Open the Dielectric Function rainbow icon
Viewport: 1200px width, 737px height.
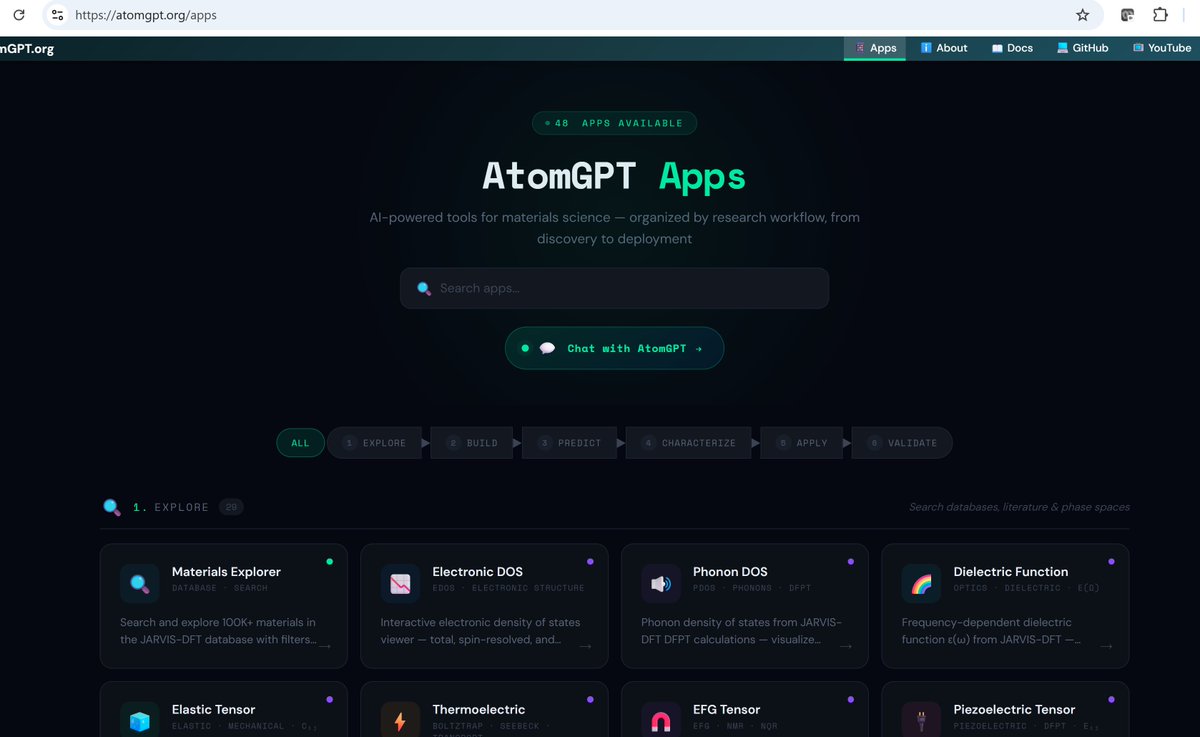tap(921, 584)
